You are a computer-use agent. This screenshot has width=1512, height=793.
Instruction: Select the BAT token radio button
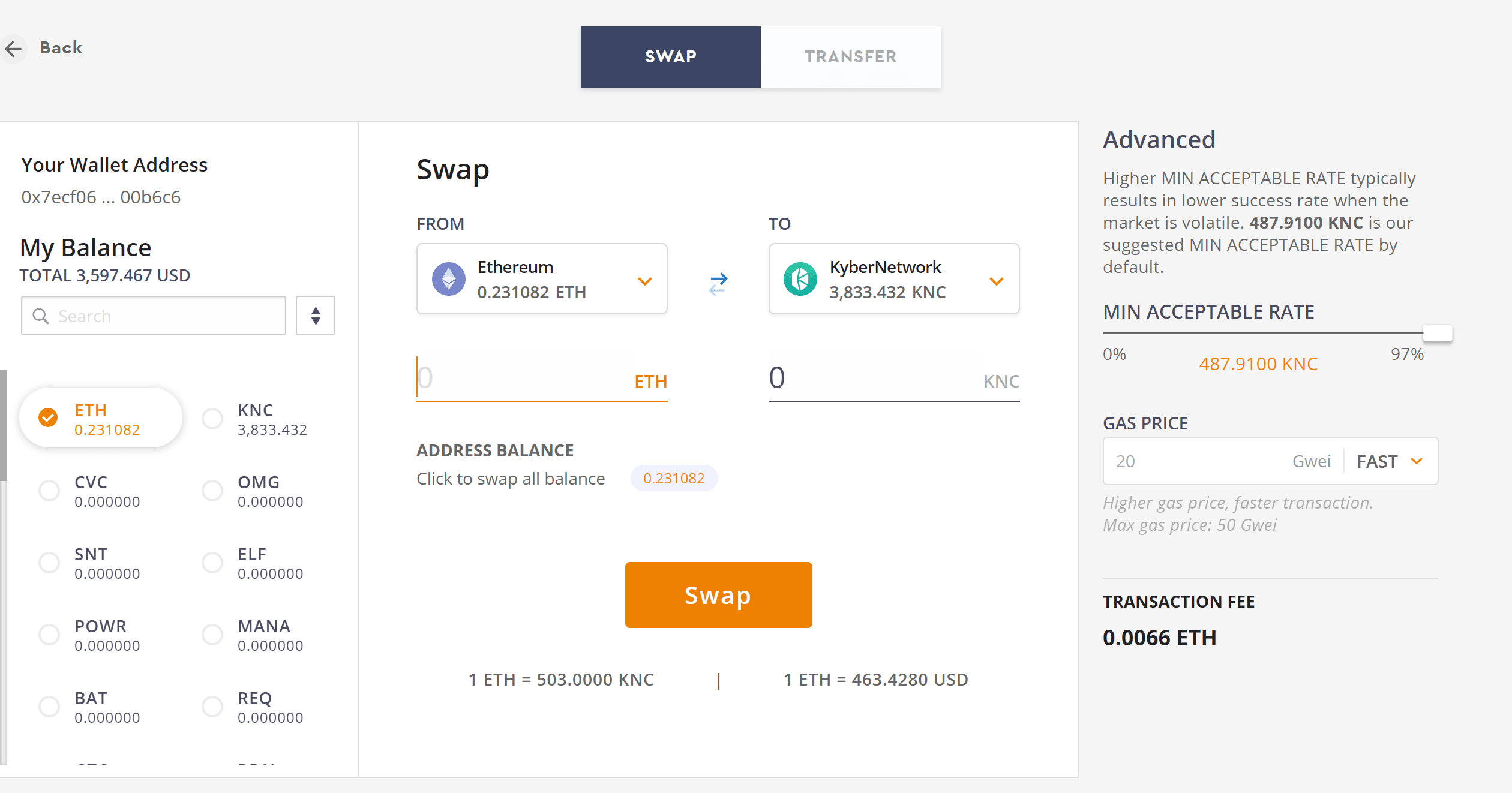point(49,707)
